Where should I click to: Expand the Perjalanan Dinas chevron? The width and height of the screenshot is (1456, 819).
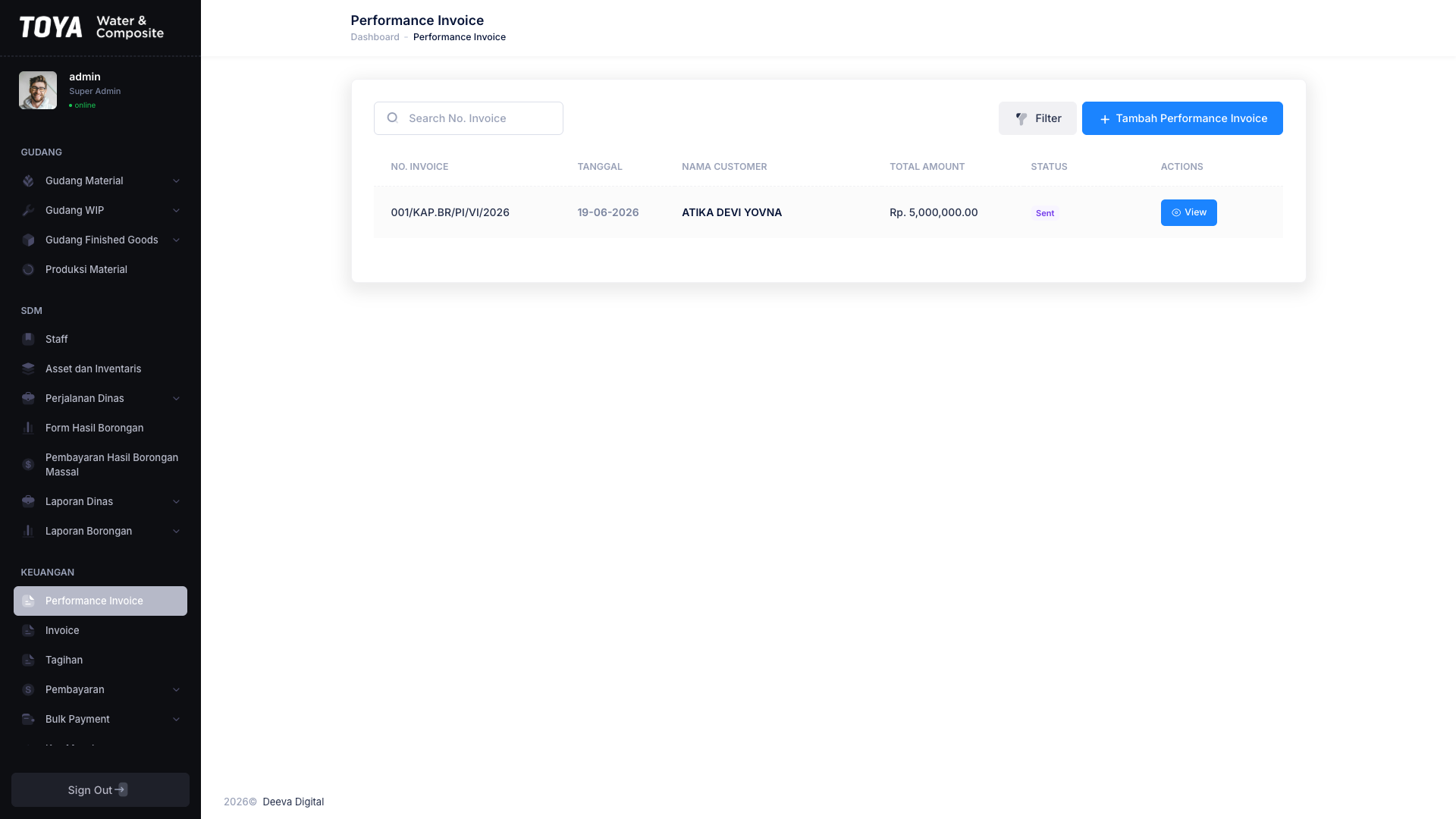(176, 398)
